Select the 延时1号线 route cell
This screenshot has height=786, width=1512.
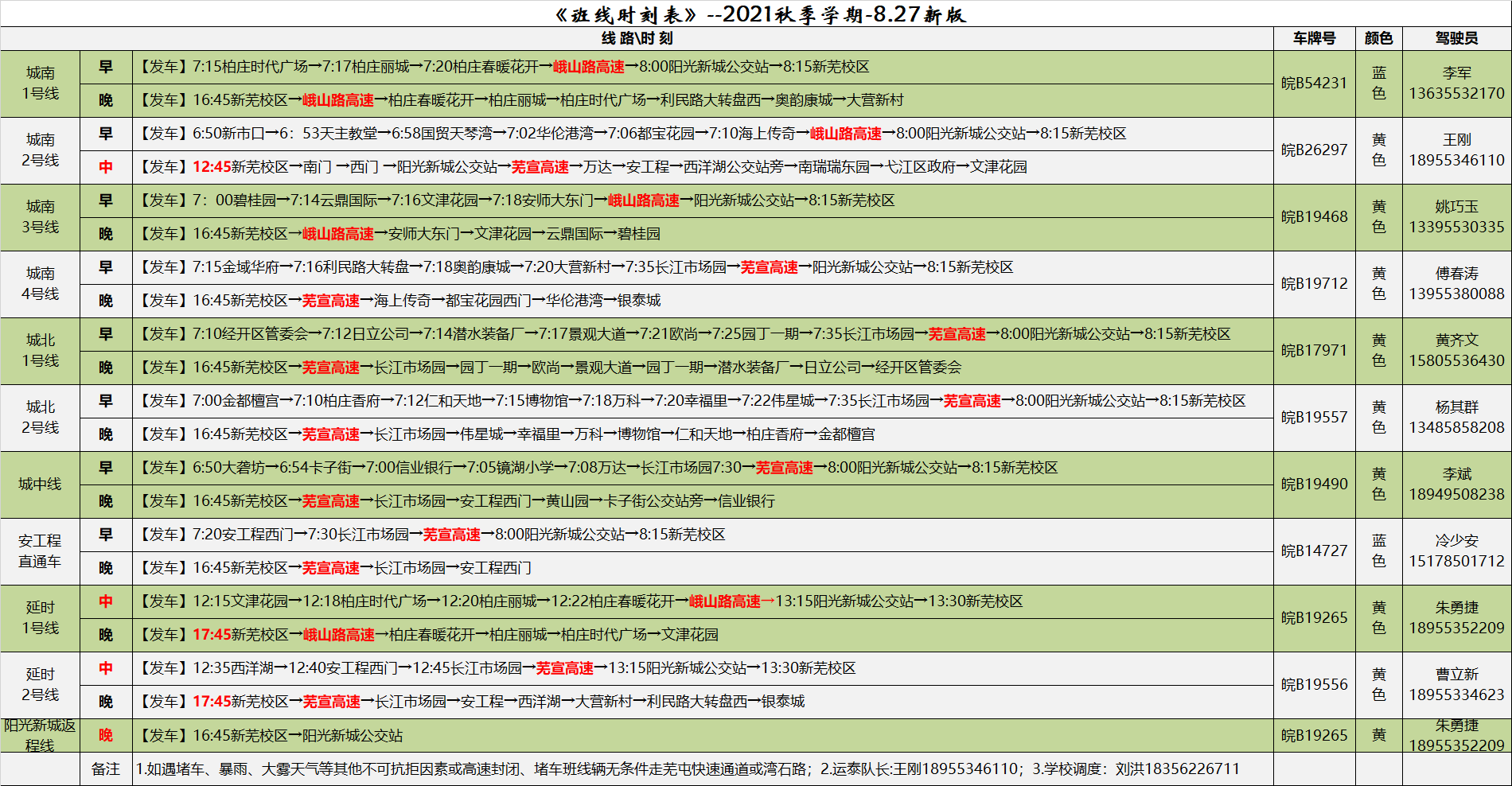click(40, 618)
